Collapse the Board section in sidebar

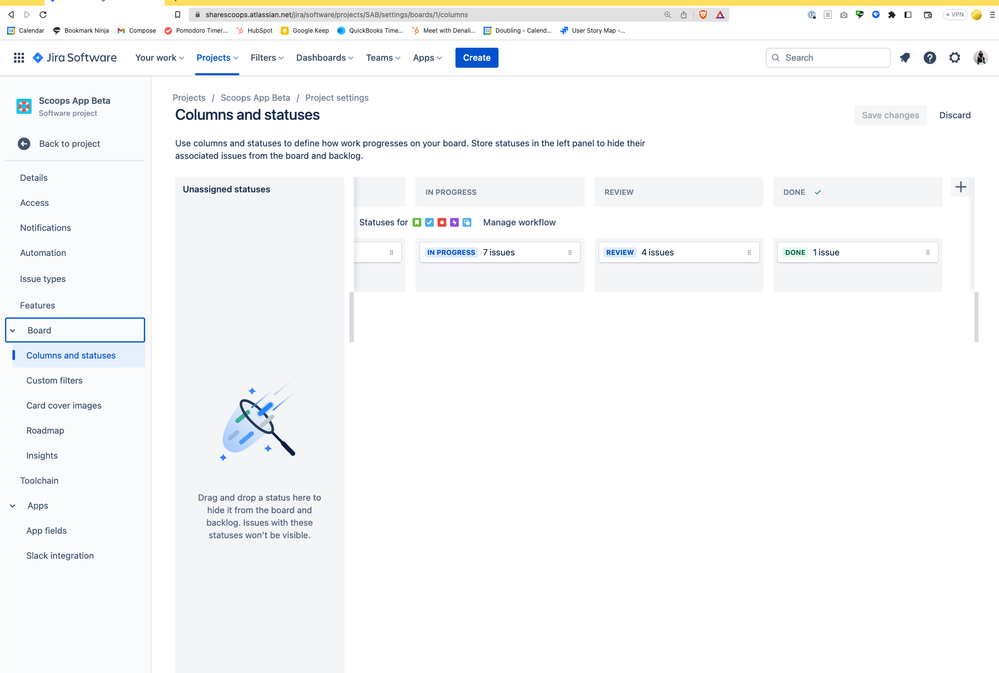13,331
